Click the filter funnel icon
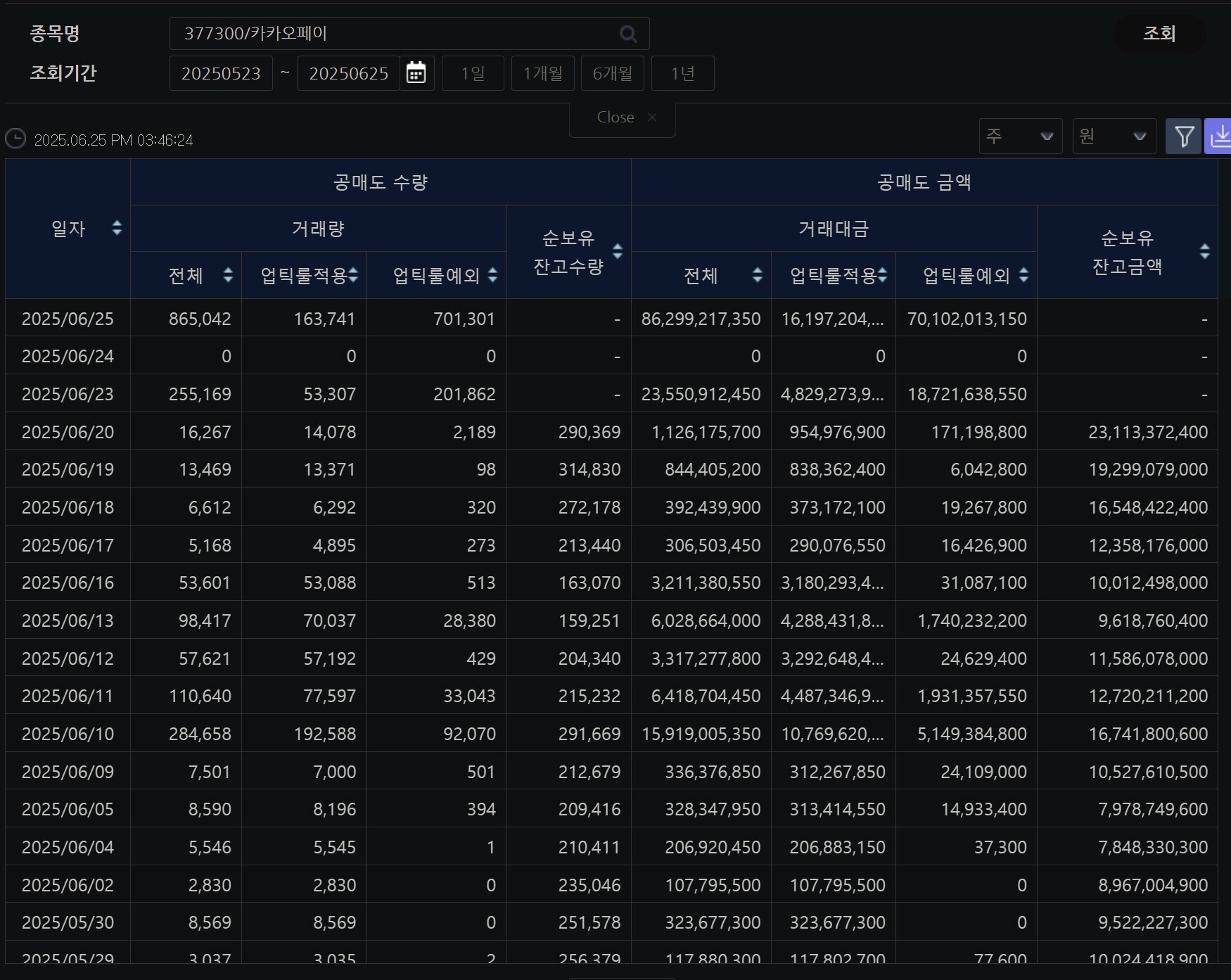1231x980 pixels. (1183, 136)
